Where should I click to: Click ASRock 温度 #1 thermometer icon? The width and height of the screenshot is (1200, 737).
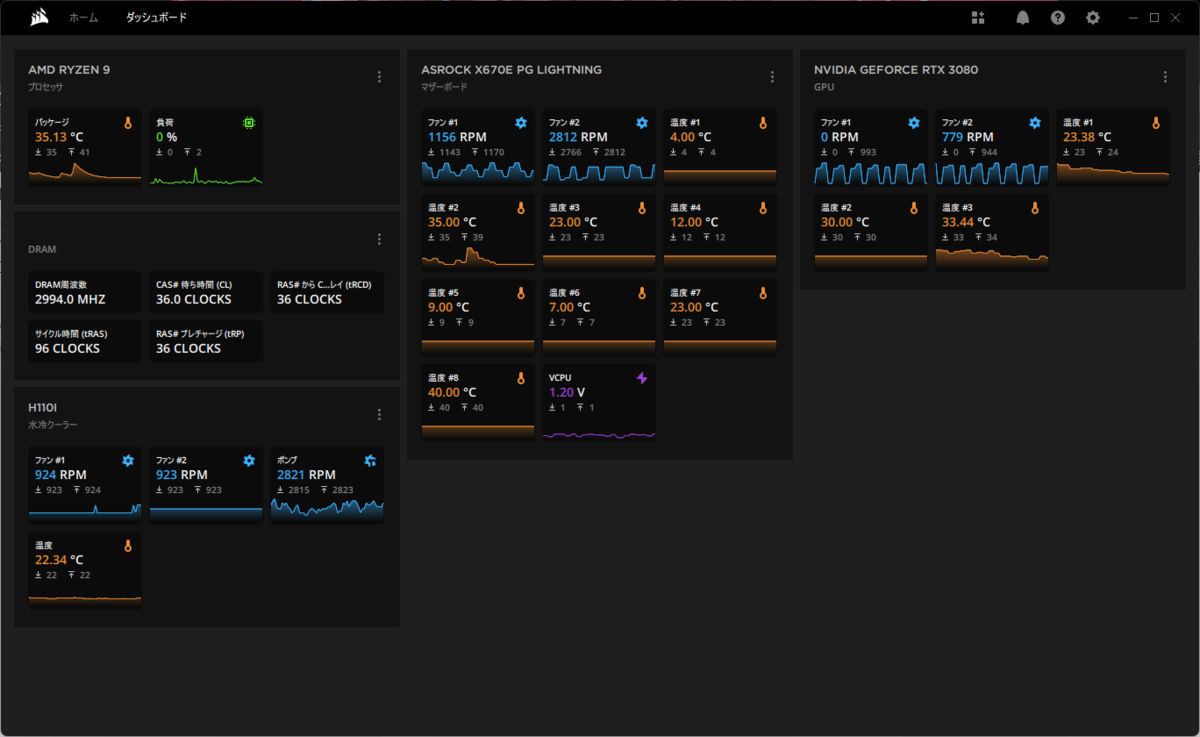point(763,122)
